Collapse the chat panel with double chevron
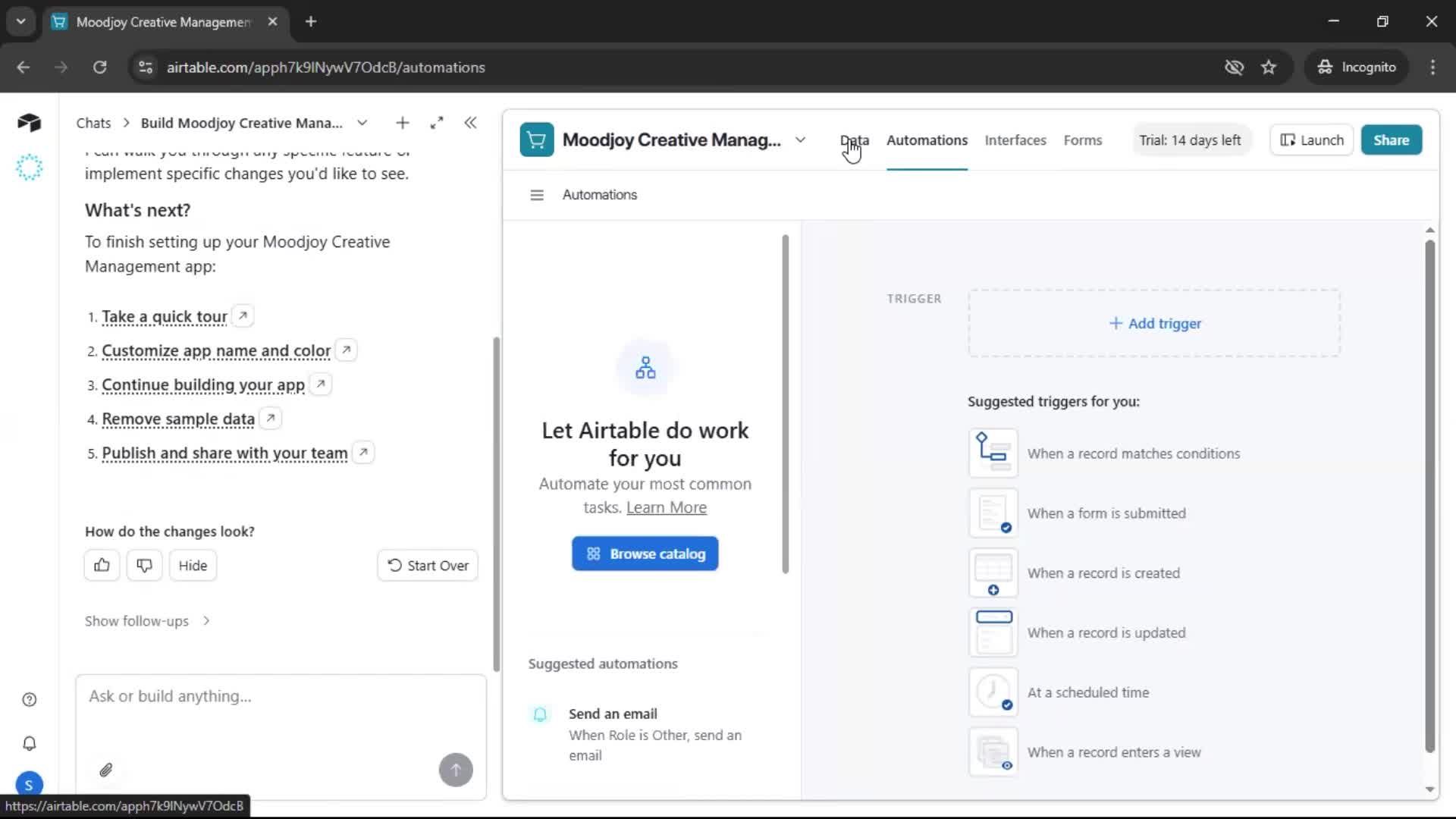Viewport: 1456px width, 819px height. (x=470, y=123)
